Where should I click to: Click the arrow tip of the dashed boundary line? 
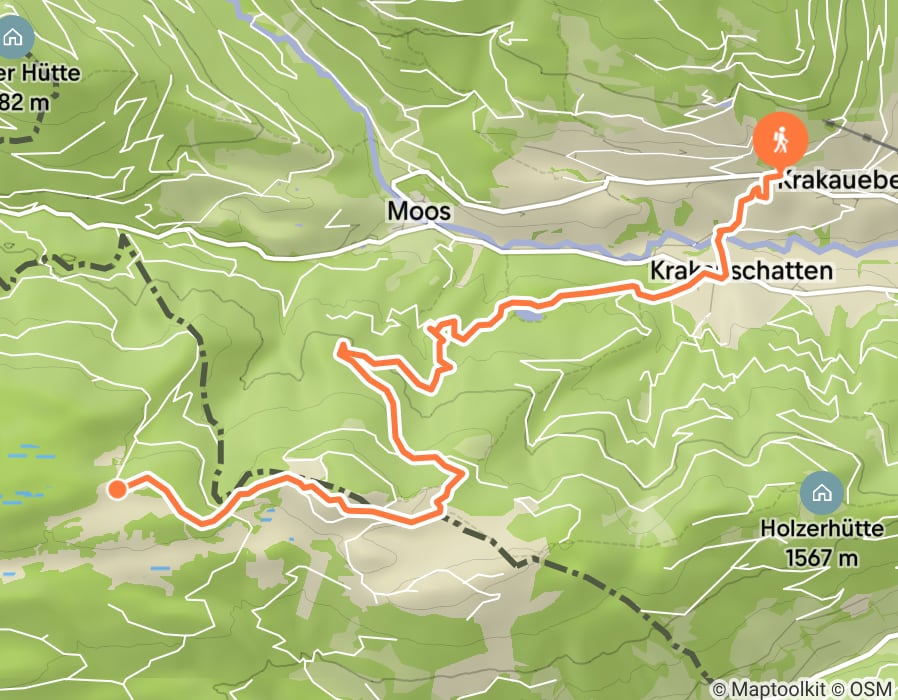tap(123, 237)
